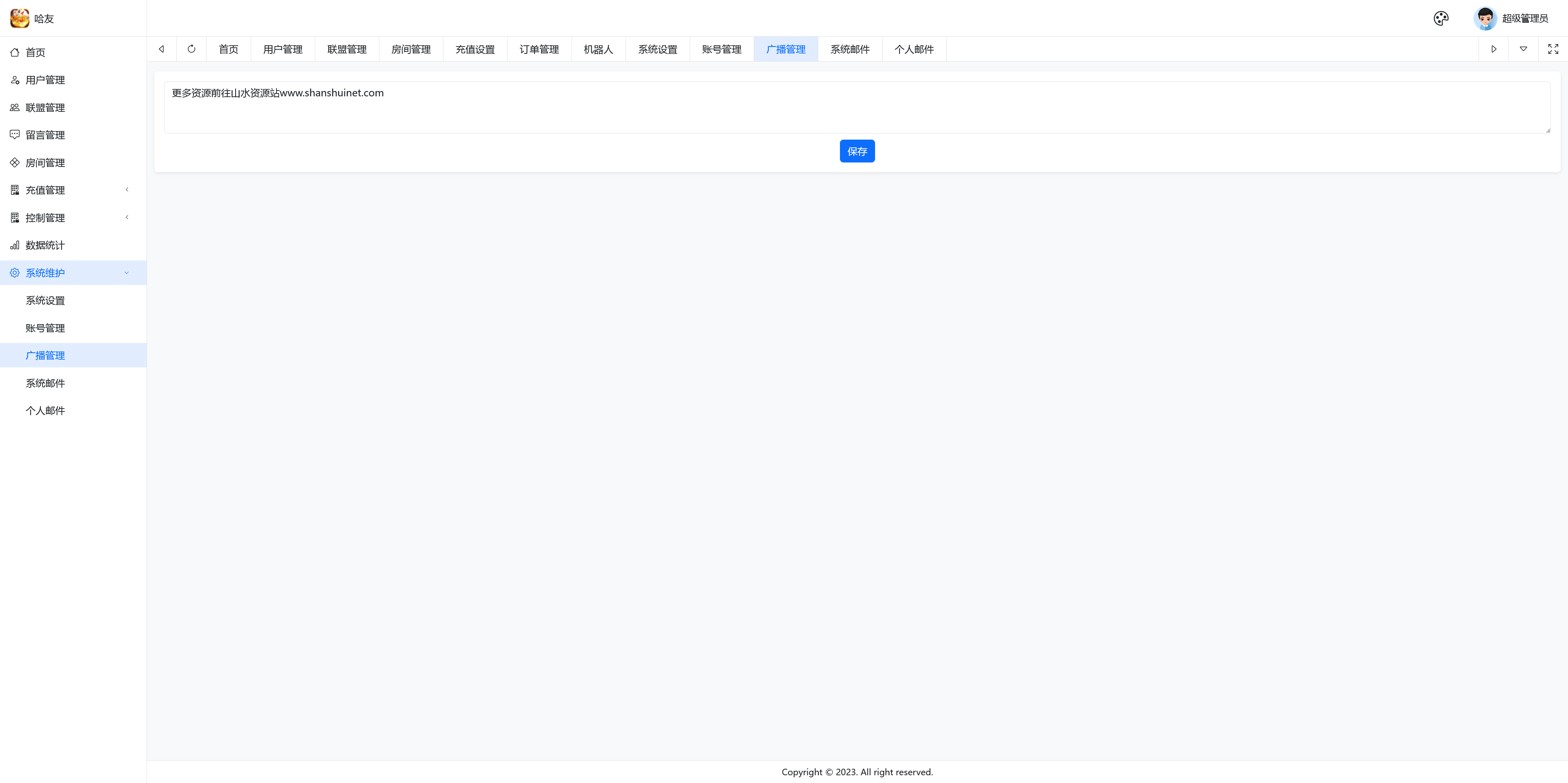This screenshot has width=1568, height=783.
Task: Open the tab options dropdown triangle
Action: [1523, 49]
